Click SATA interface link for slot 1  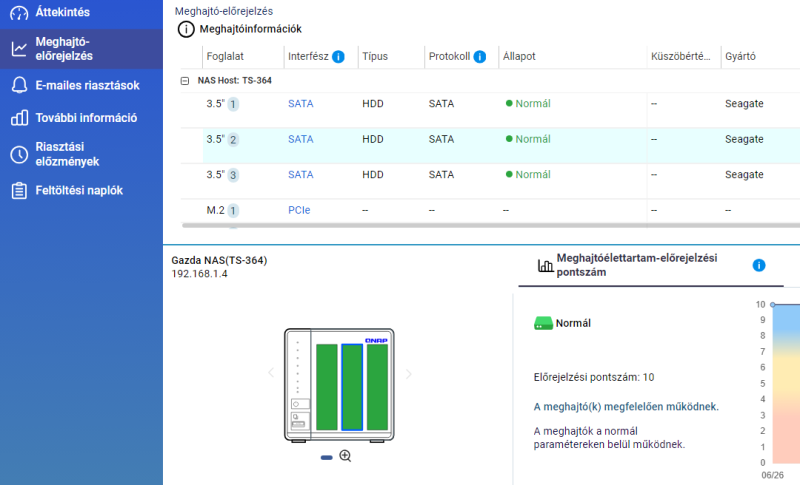coord(301,104)
